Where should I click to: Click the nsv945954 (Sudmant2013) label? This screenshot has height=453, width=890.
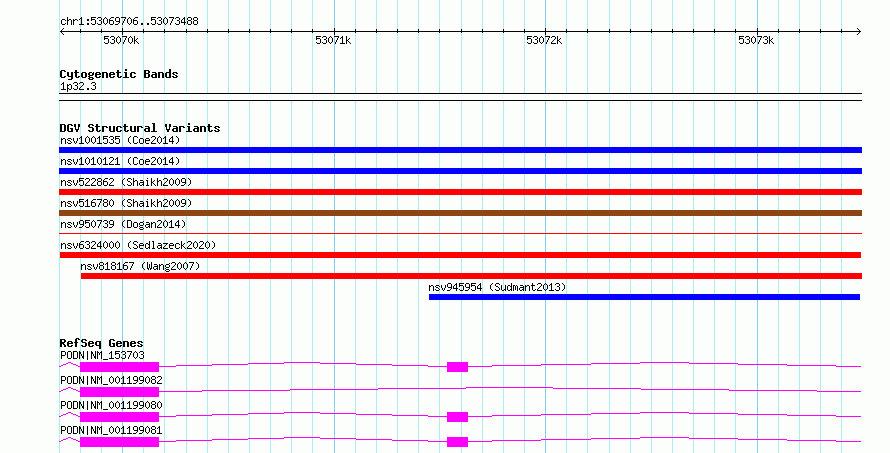497,287
